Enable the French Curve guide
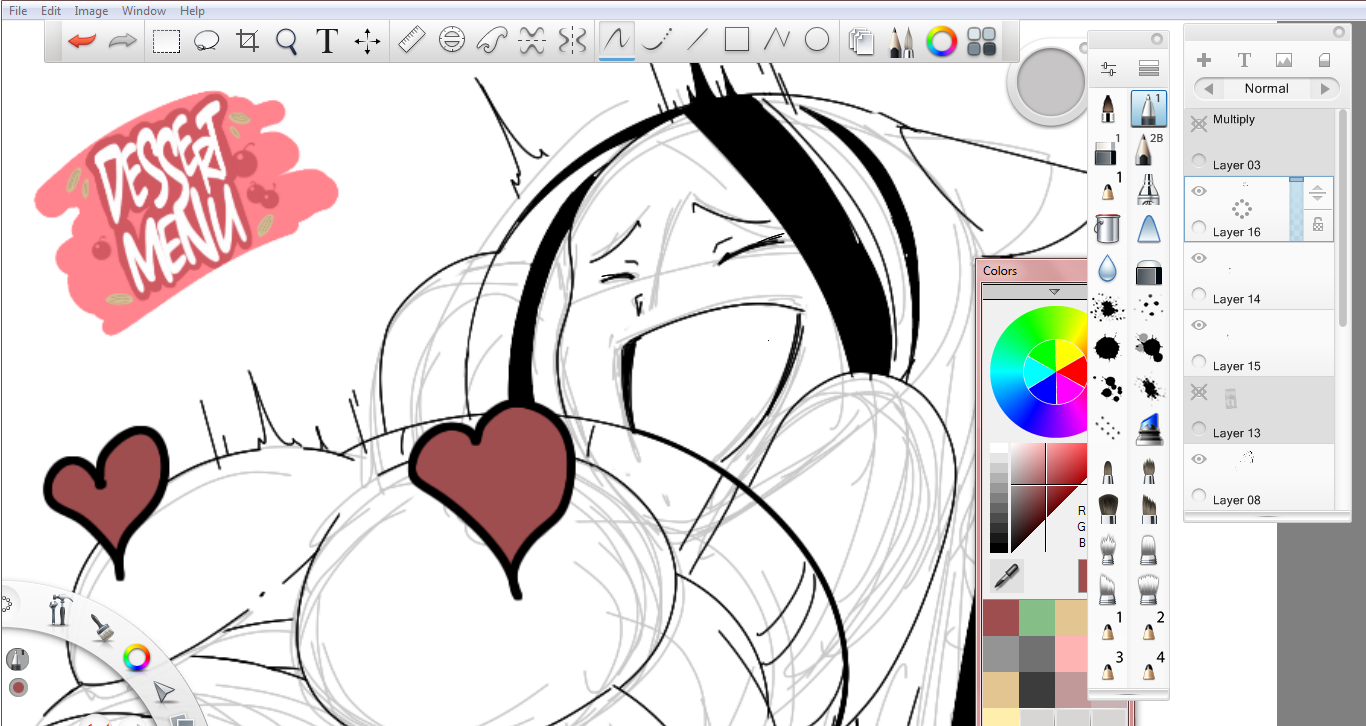This screenshot has height=726, width=1366. tap(492, 41)
